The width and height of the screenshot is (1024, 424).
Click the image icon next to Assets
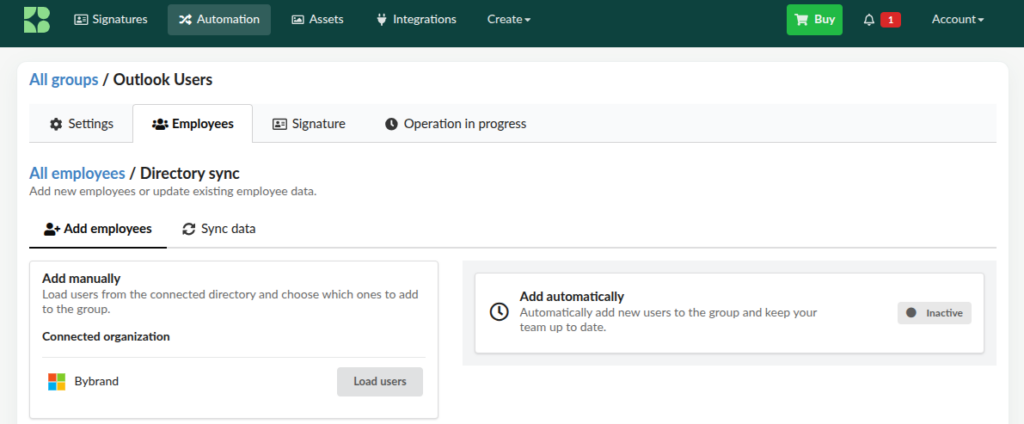point(297,20)
